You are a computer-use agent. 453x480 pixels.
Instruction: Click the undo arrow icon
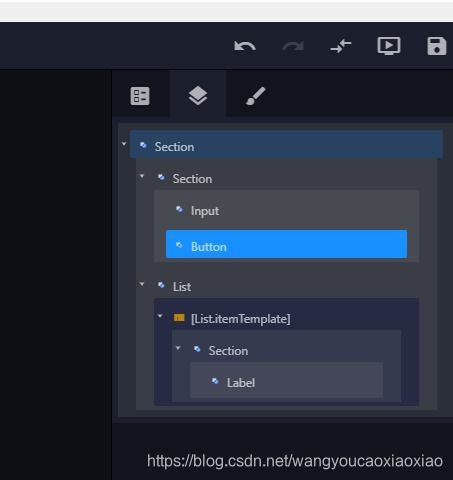coord(245,46)
